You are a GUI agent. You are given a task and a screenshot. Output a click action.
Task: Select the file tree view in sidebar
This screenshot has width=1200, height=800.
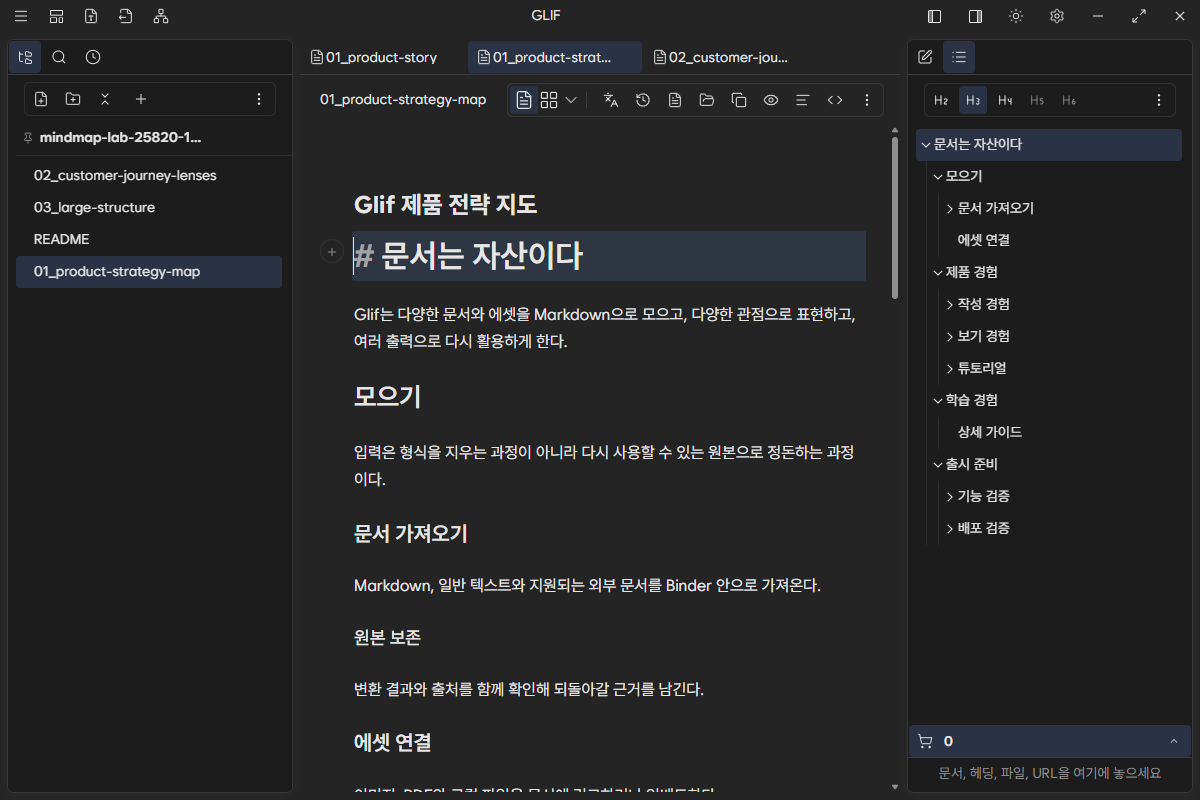click(25, 57)
